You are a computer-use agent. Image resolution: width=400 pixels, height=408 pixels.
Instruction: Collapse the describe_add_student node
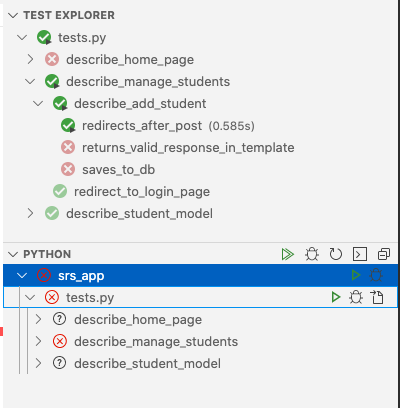pyautogui.click(x=38, y=103)
